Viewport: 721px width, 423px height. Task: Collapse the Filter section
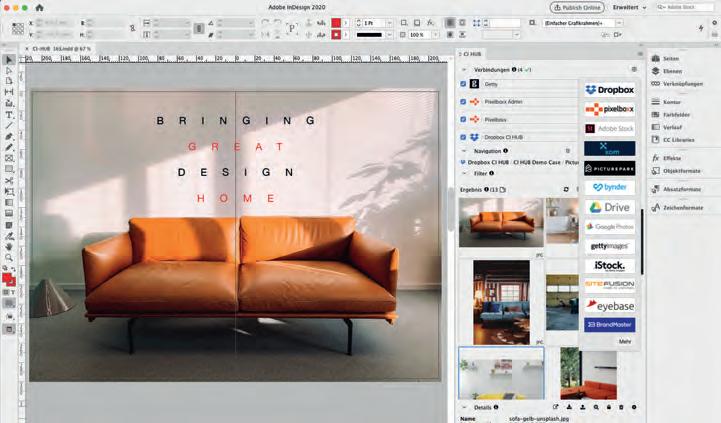point(464,173)
